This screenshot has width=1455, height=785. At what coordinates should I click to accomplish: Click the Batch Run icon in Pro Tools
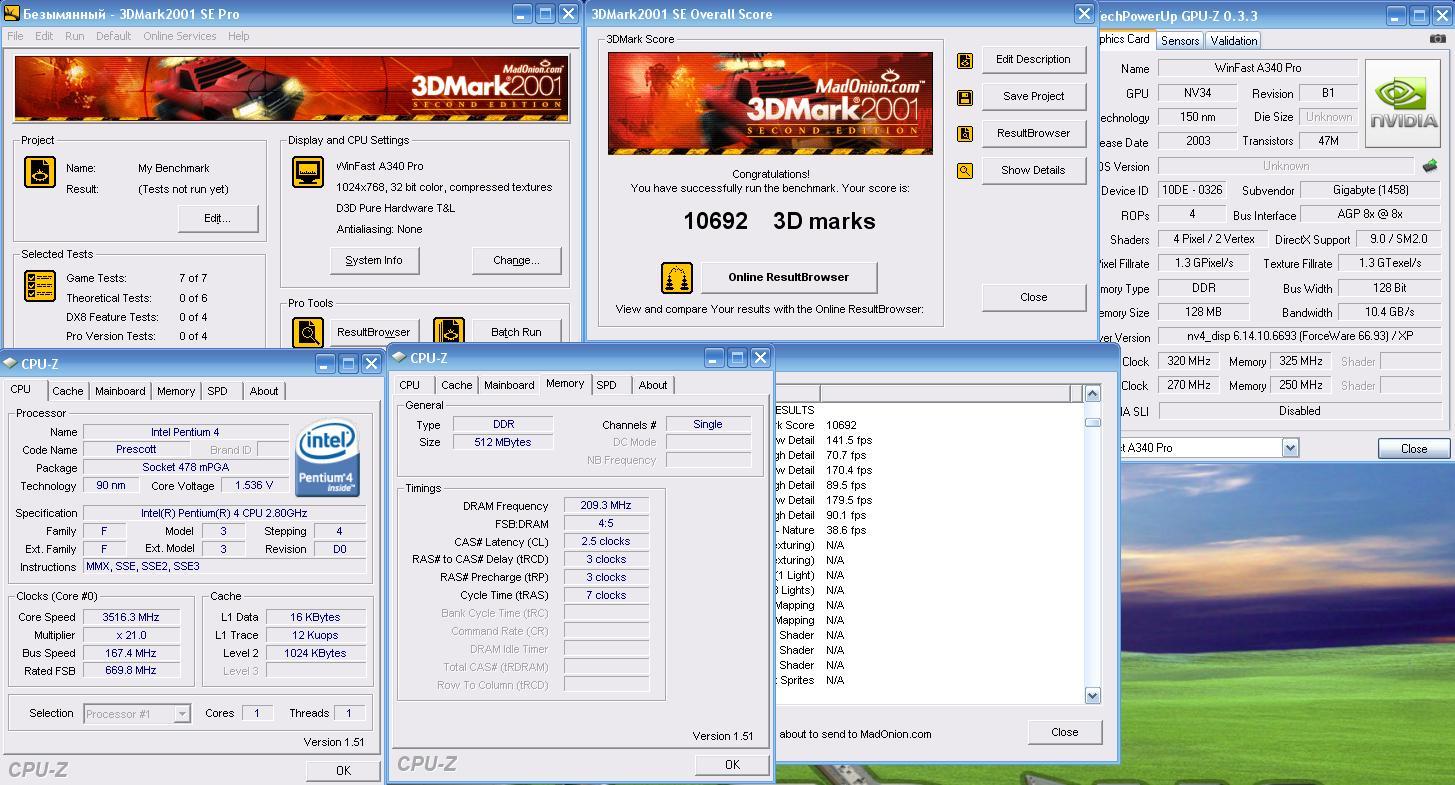tap(449, 332)
